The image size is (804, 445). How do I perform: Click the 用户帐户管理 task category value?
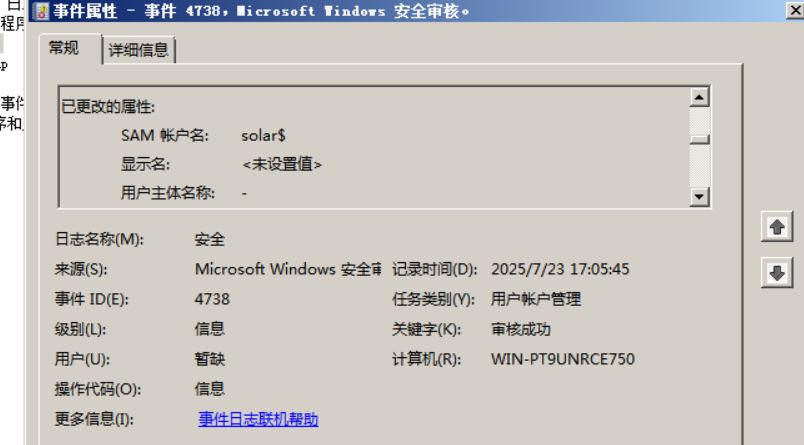click(535, 299)
